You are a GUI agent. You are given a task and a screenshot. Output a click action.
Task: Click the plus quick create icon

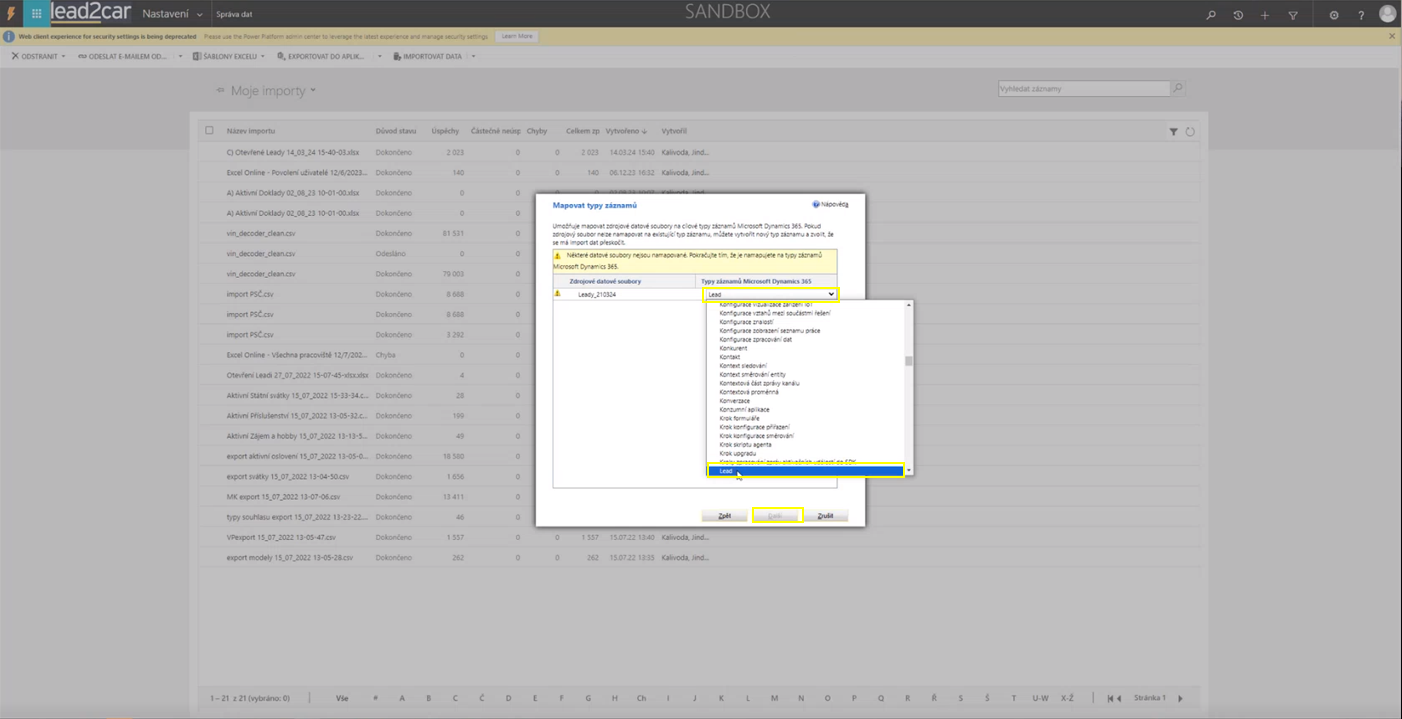click(x=1265, y=15)
